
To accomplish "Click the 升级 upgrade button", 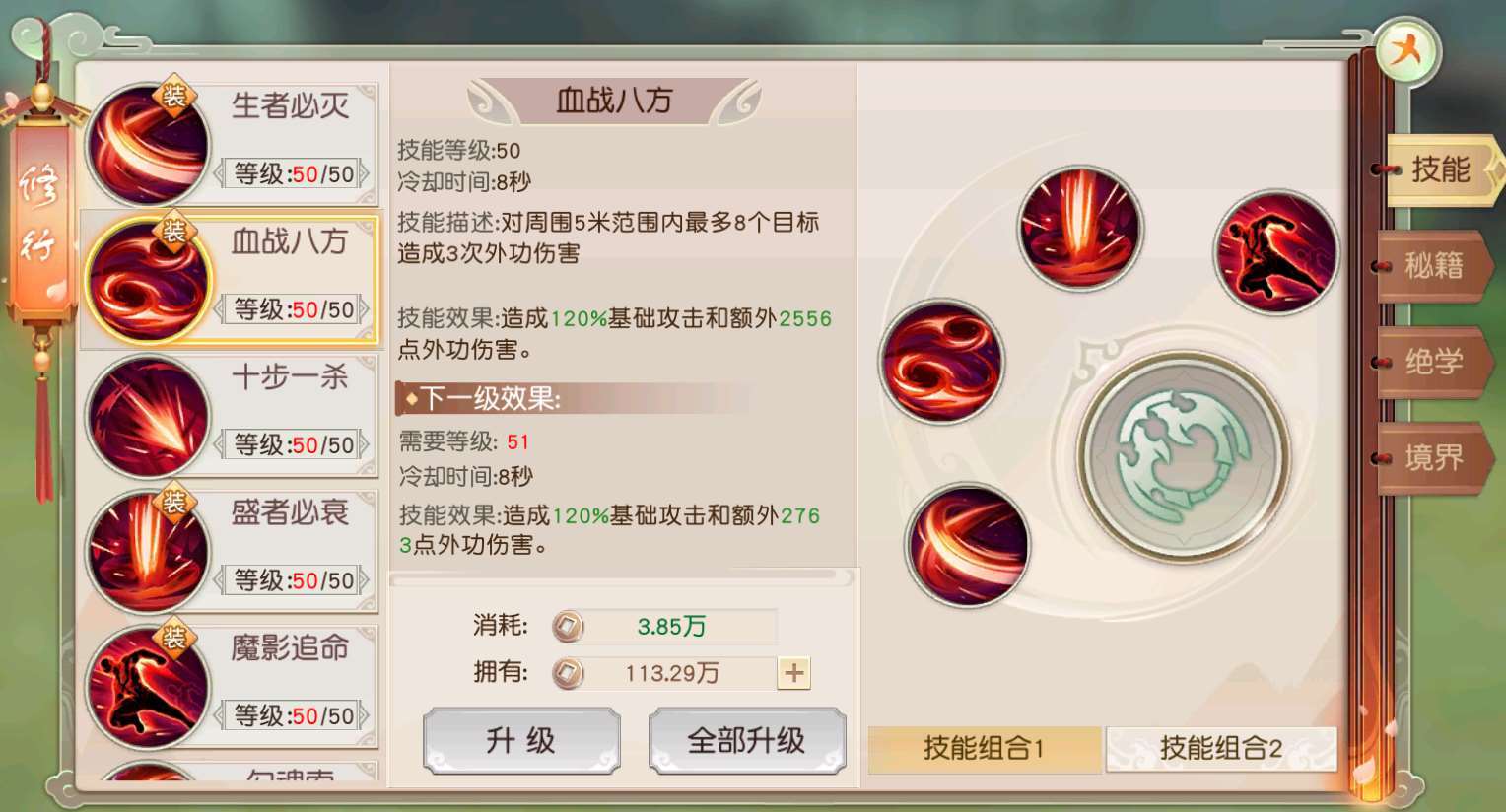I will pyautogui.click(x=521, y=740).
